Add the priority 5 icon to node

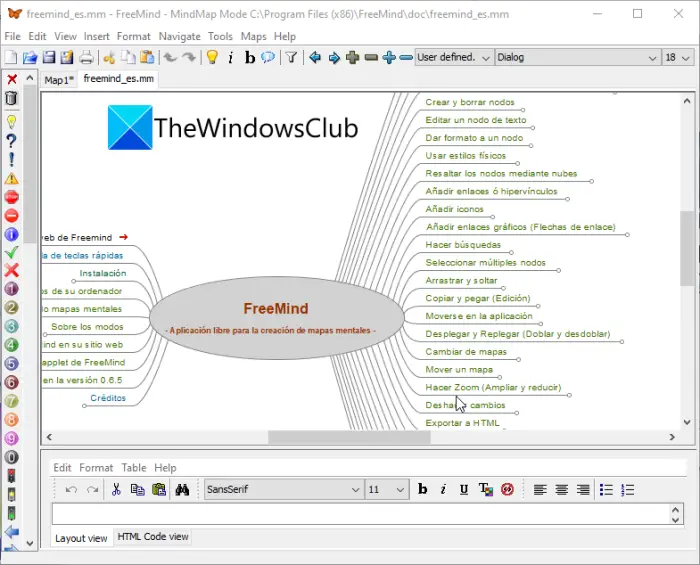(x=12, y=364)
